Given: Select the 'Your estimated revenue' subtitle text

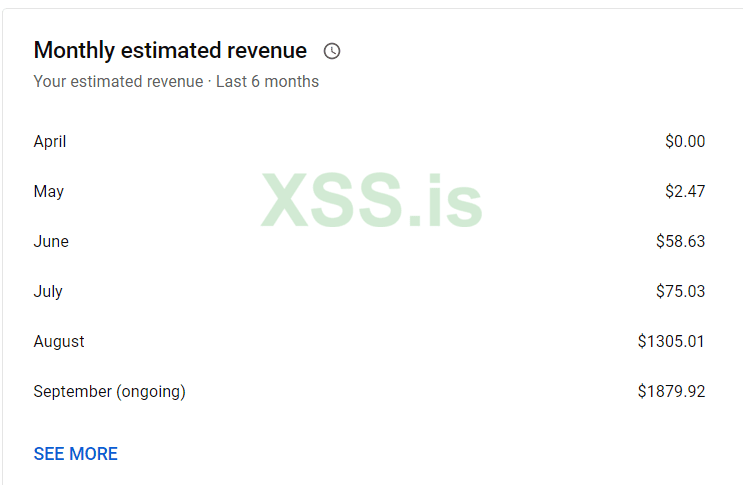Looking at the screenshot, I should pyautogui.click(x=118, y=82).
